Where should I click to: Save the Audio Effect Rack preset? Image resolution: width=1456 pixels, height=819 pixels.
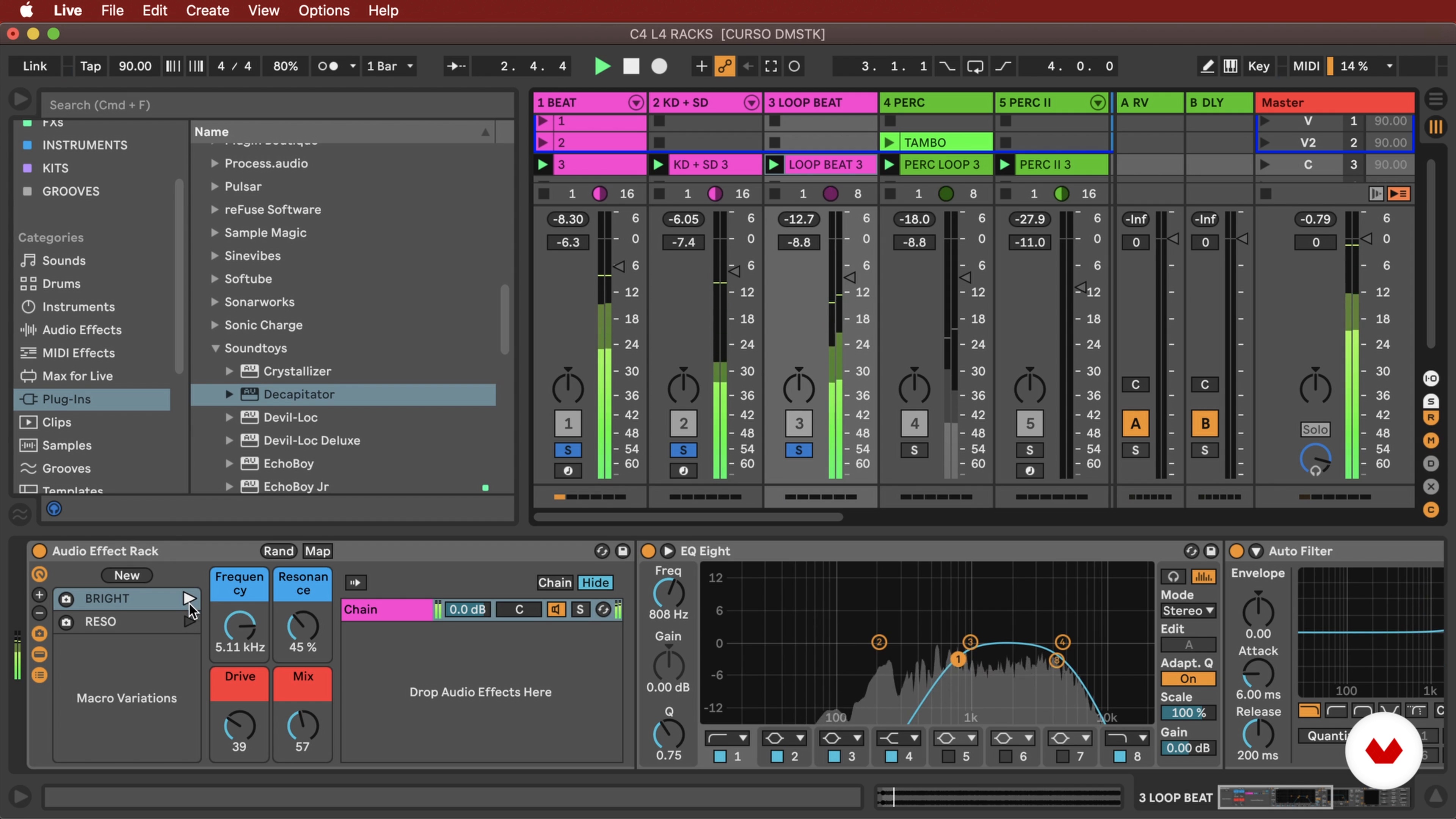(622, 551)
